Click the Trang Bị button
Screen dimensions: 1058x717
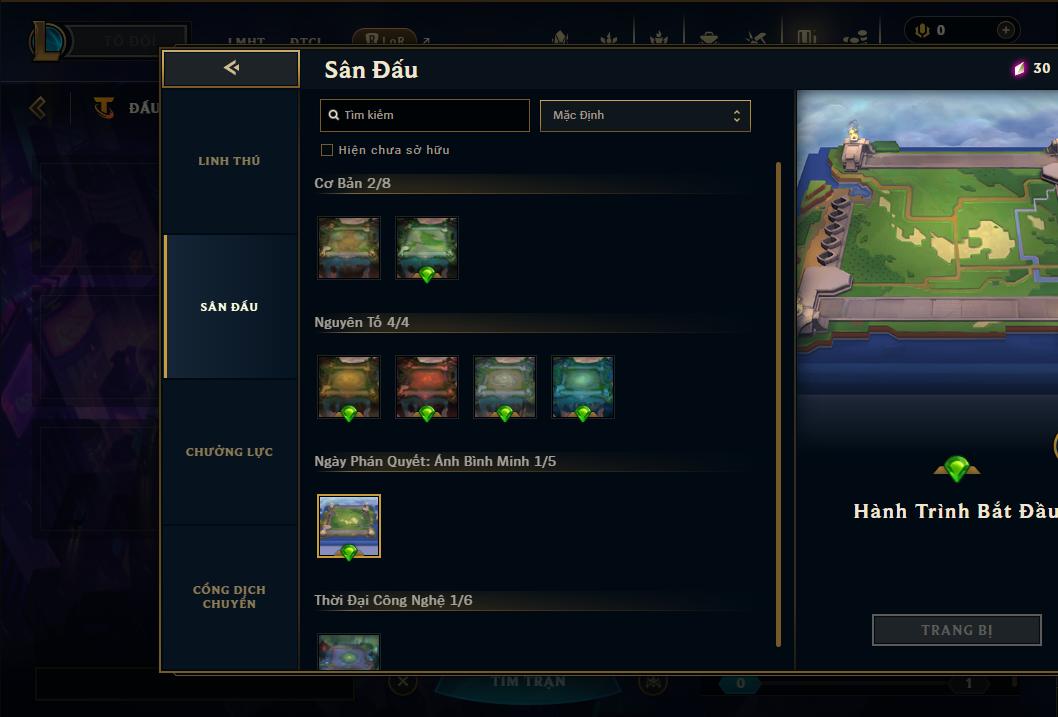pyautogui.click(x=957, y=630)
